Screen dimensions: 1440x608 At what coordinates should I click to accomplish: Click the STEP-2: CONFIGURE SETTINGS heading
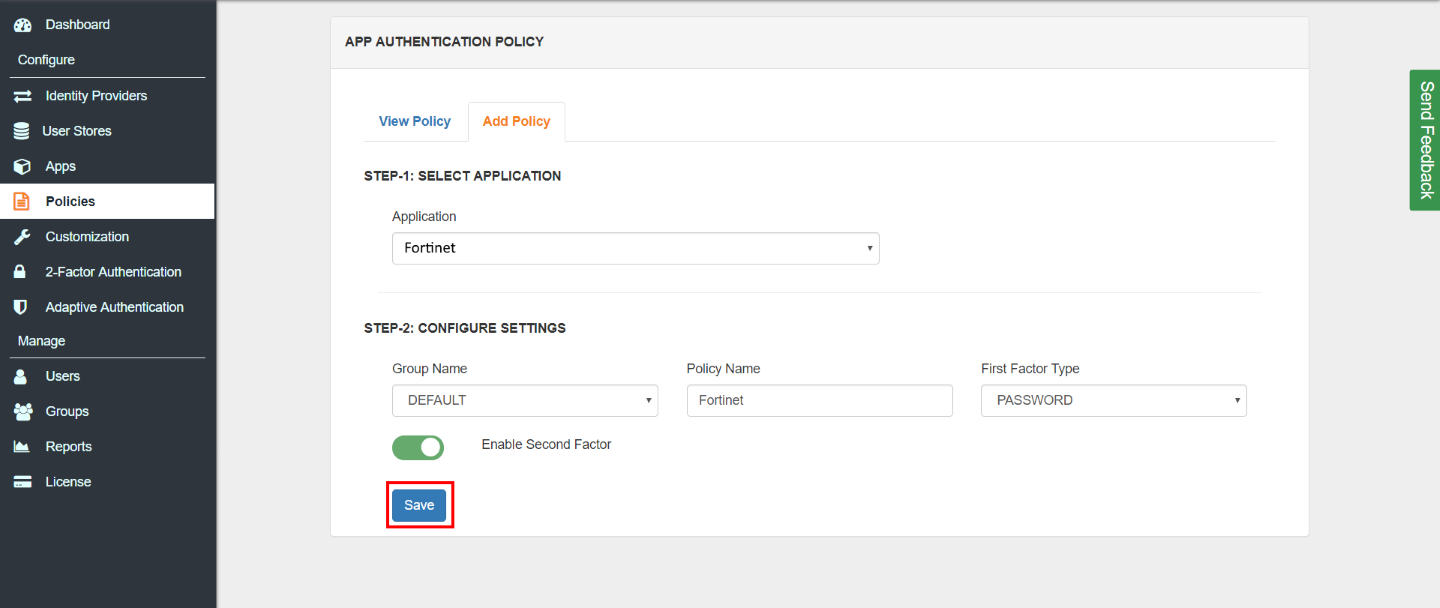coord(465,328)
